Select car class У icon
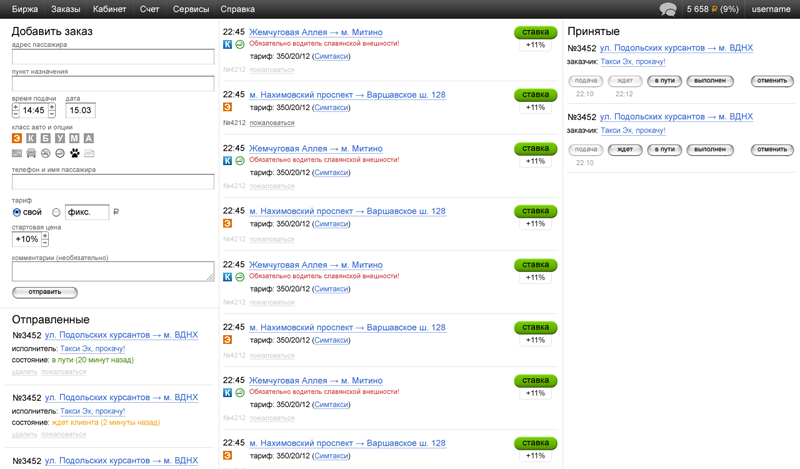This screenshot has height=469, width=800. [x=60, y=138]
